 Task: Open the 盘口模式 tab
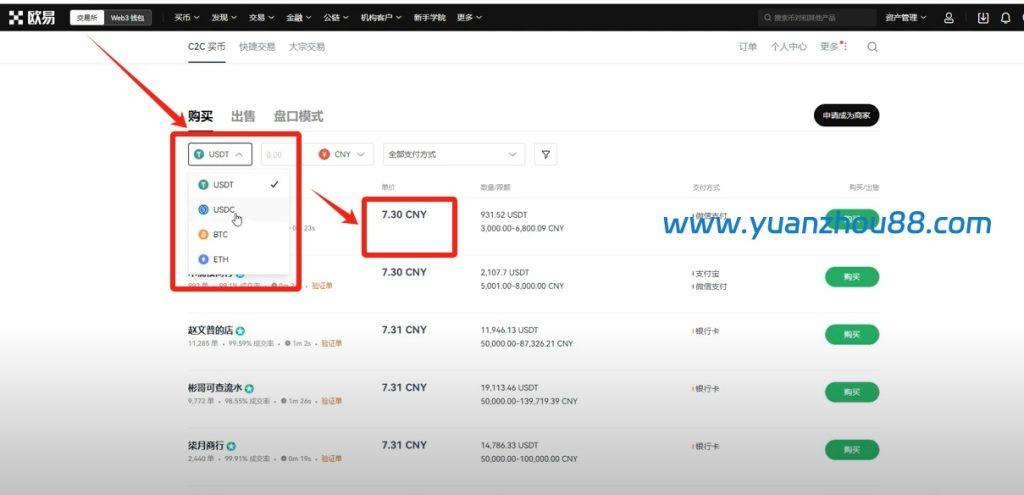[x=298, y=116]
